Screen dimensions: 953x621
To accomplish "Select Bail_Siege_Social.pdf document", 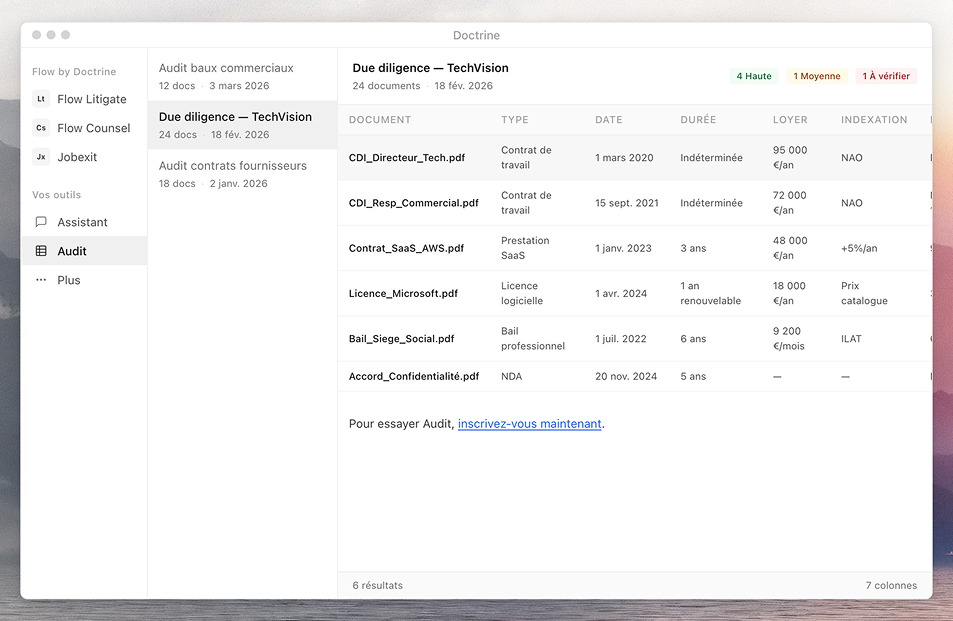I will click(x=401, y=338).
